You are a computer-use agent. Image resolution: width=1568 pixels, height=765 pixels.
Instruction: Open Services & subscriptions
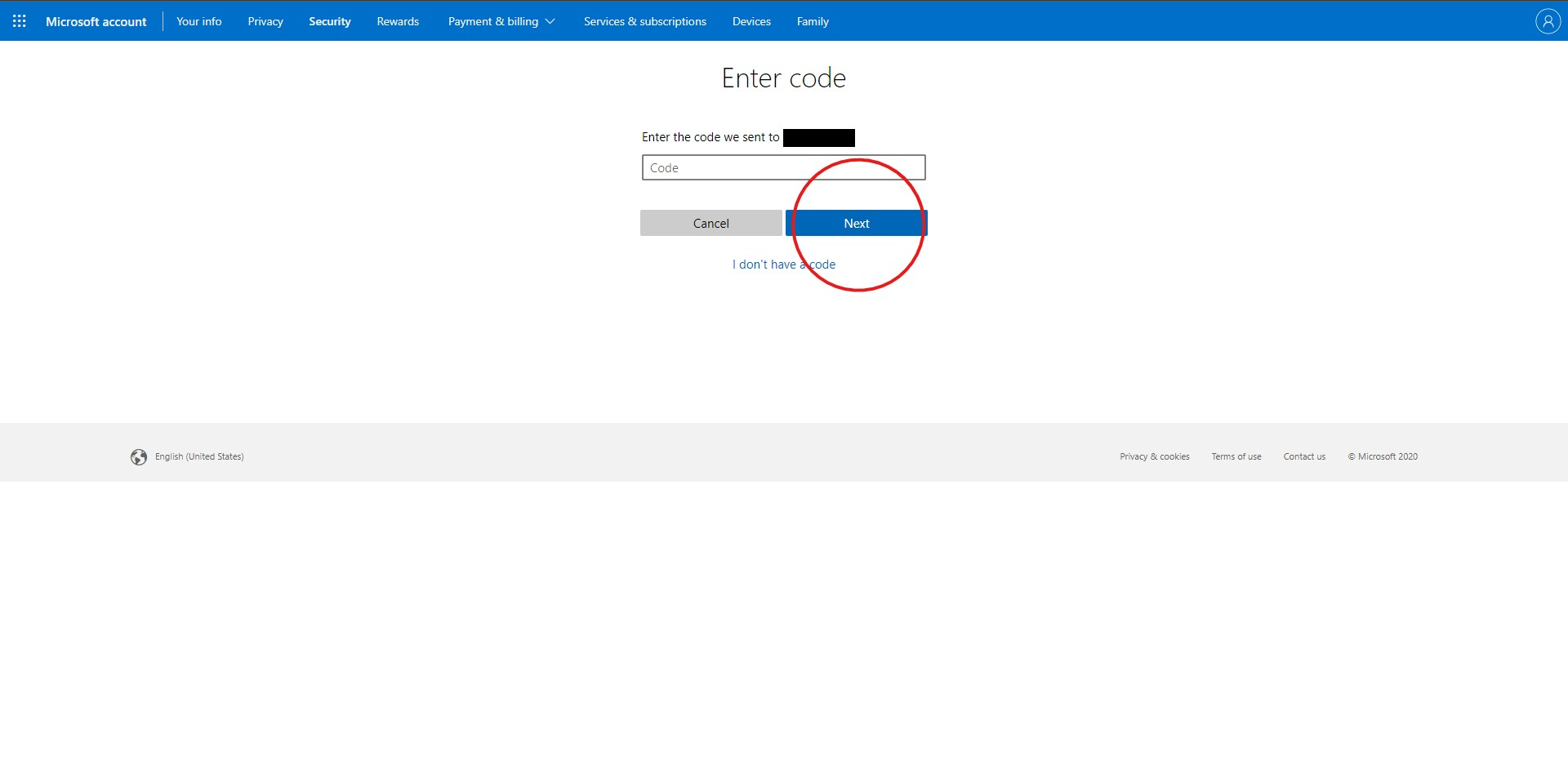[x=645, y=21]
